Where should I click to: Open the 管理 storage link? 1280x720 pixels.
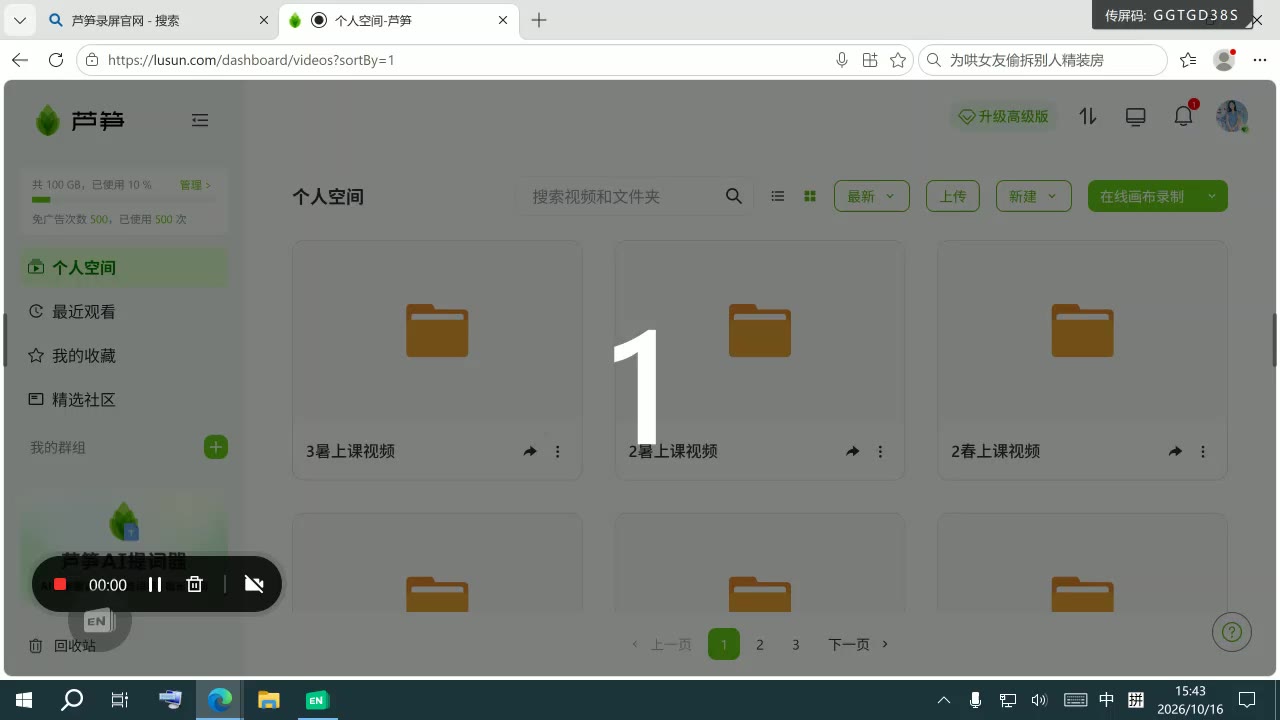pos(194,185)
